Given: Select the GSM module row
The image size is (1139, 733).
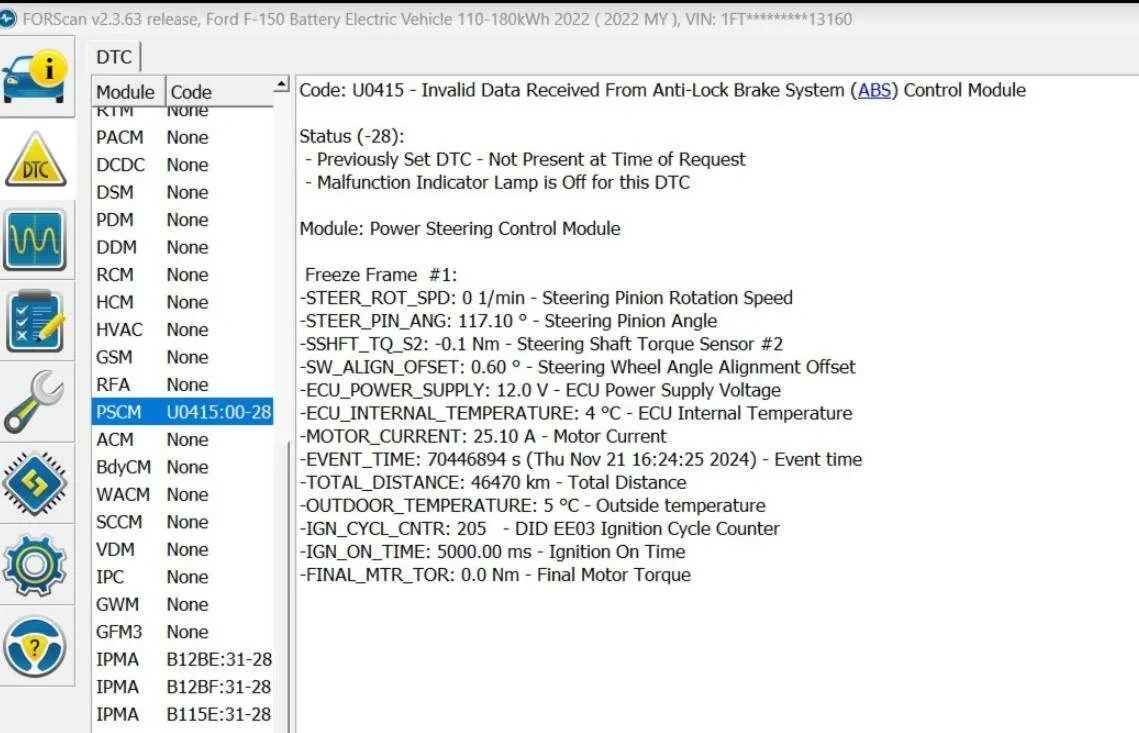Looking at the screenshot, I should 182,357.
